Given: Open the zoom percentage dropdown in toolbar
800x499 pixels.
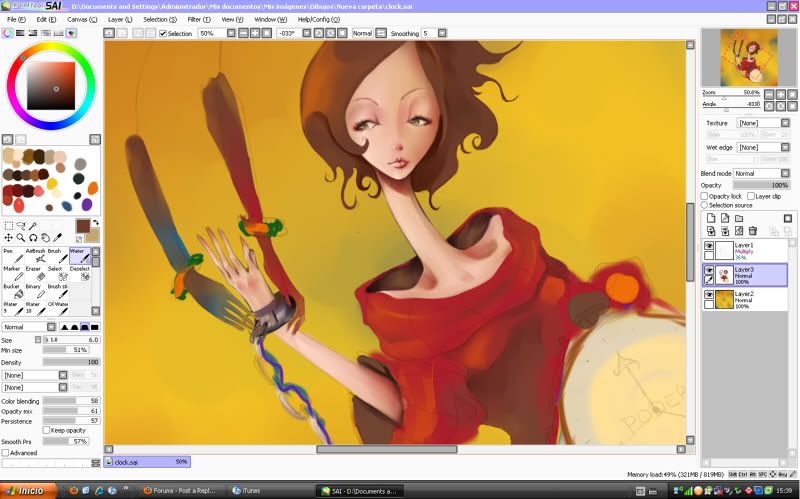Looking at the screenshot, I should pos(231,33).
